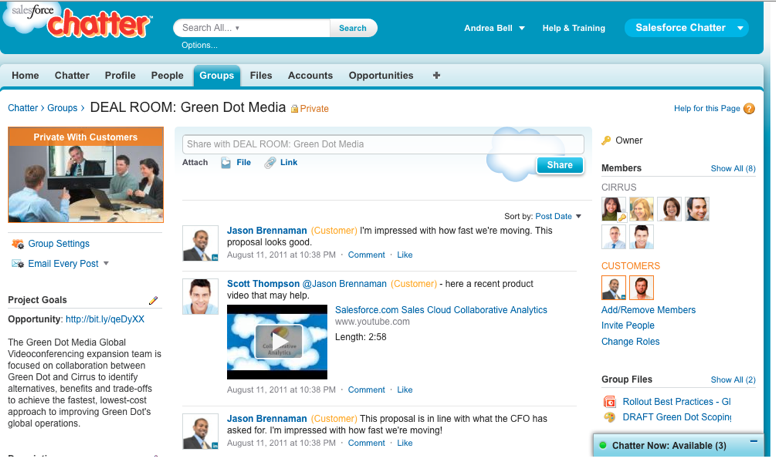The image size is (776, 459).
Task: Switch to the Files tab
Action: tap(261, 75)
